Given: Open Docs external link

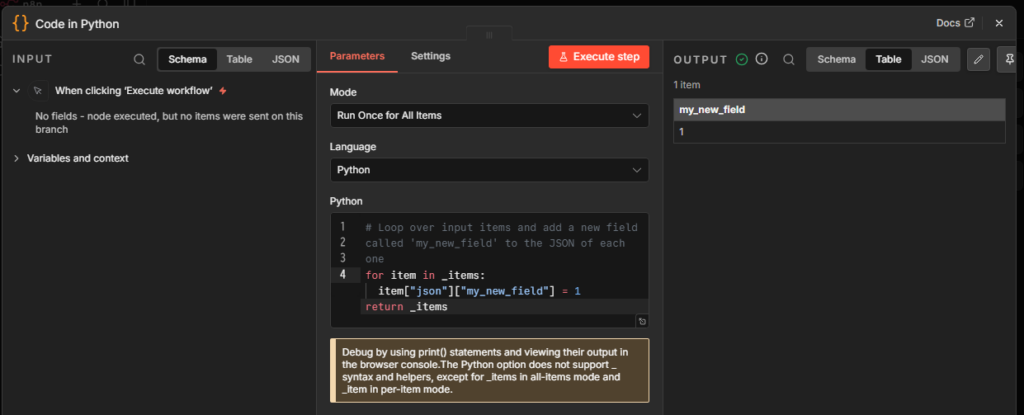Looking at the screenshot, I should (x=955, y=23).
